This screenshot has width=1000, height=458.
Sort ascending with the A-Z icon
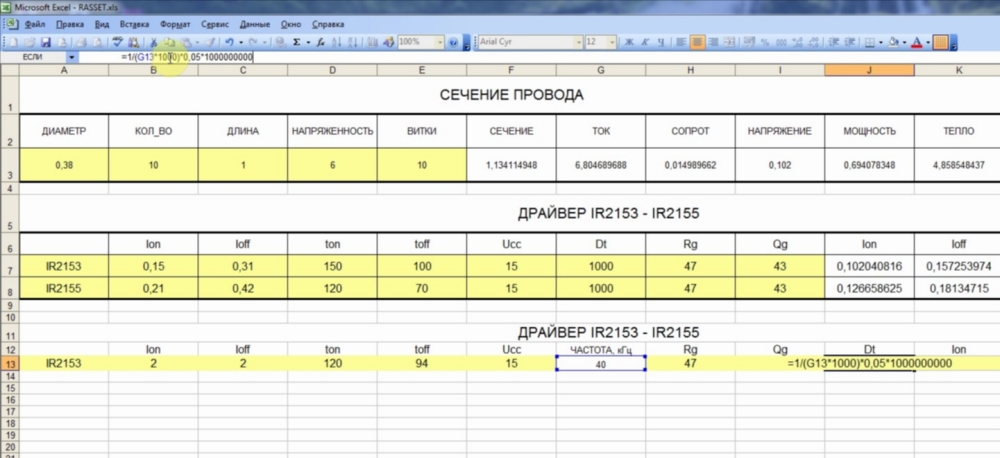[336, 42]
